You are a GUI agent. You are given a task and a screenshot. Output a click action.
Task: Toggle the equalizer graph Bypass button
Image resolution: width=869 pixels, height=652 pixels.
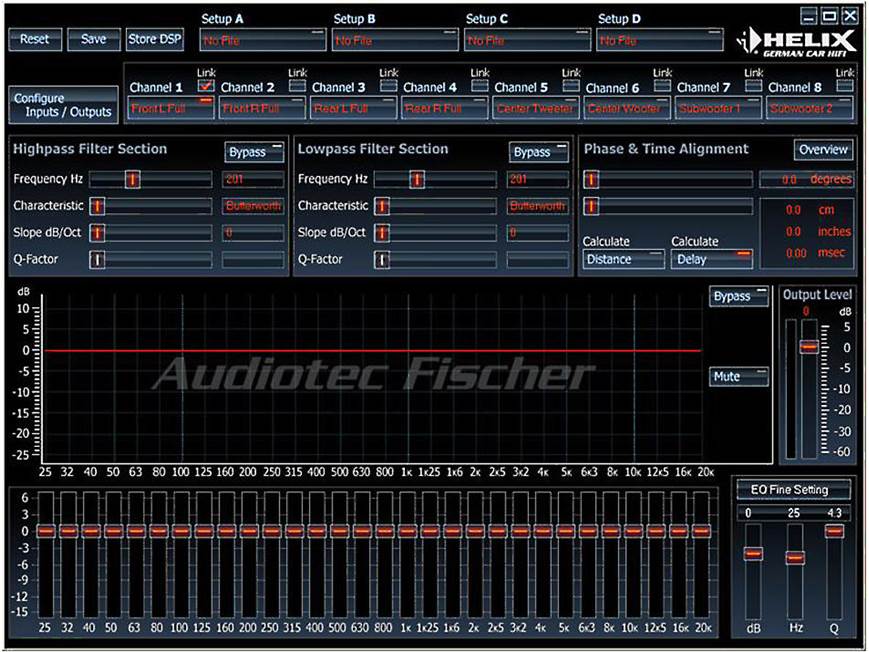tap(739, 296)
